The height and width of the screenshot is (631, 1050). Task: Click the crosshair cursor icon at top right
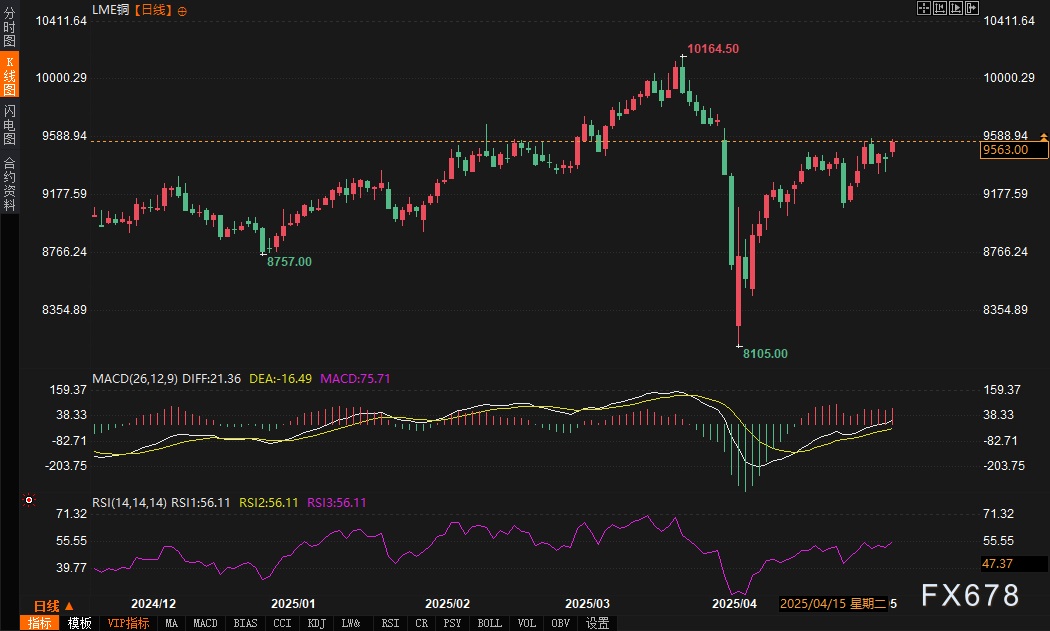[924, 8]
